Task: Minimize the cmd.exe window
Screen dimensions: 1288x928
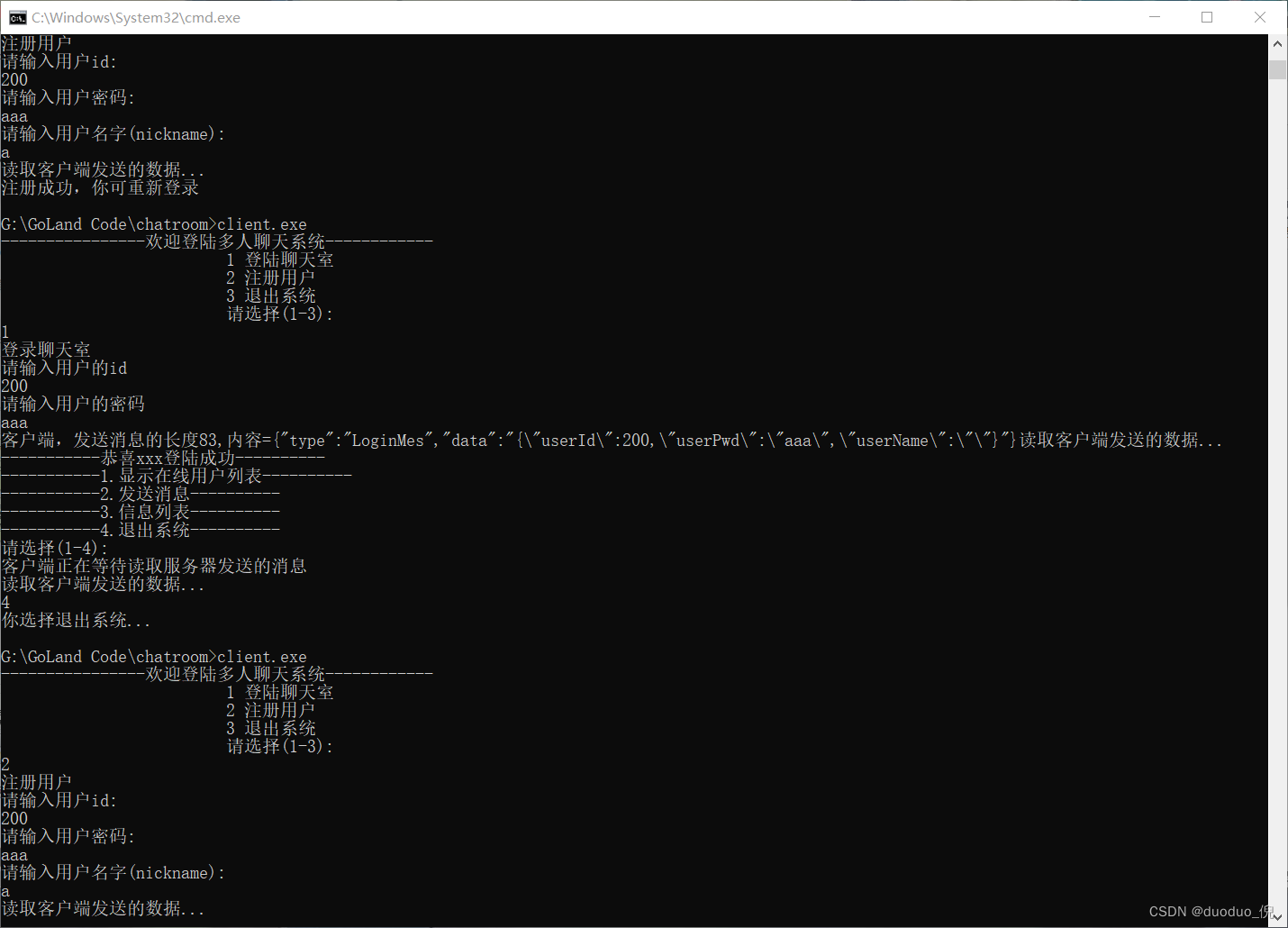Action: point(1155,17)
